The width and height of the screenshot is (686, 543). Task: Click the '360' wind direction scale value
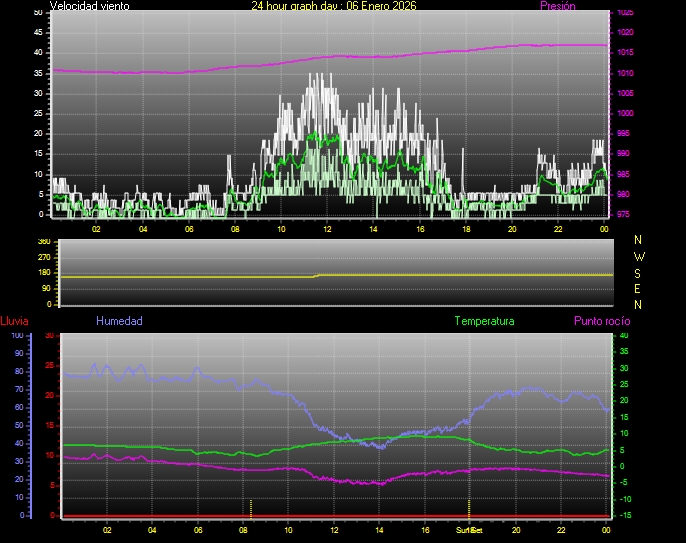(43, 242)
